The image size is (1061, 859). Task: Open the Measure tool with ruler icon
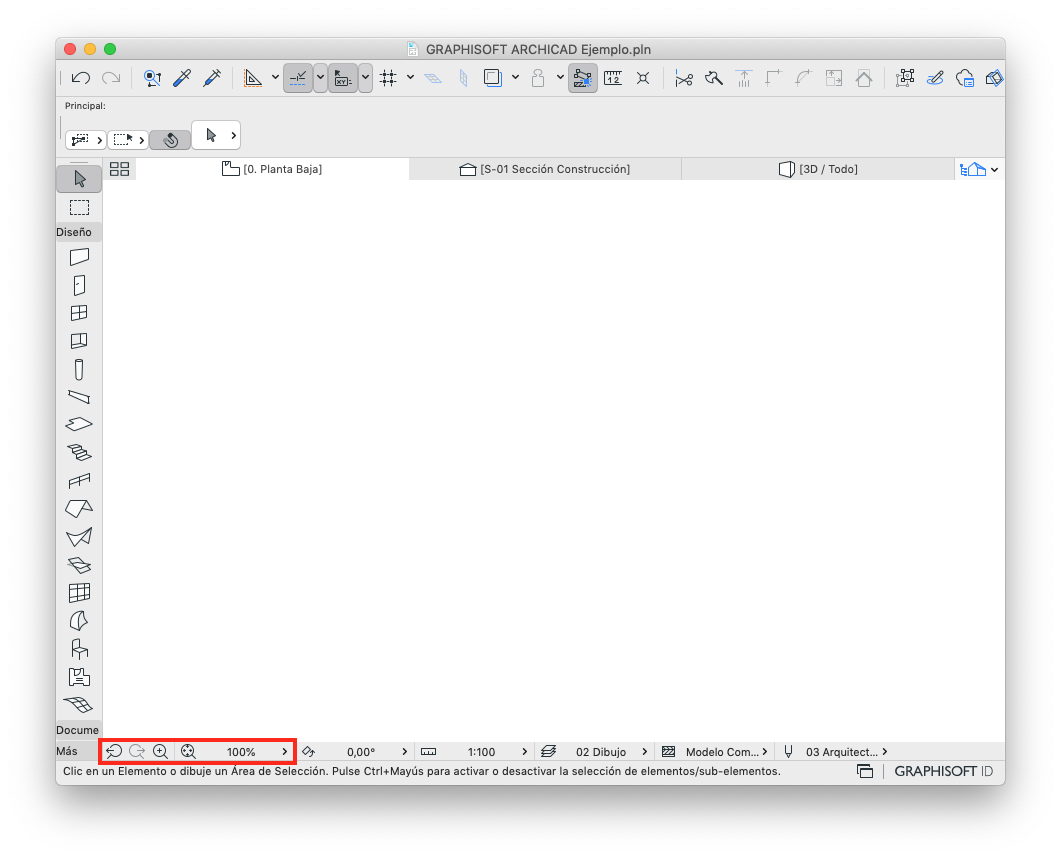click(x=613, y=79)
